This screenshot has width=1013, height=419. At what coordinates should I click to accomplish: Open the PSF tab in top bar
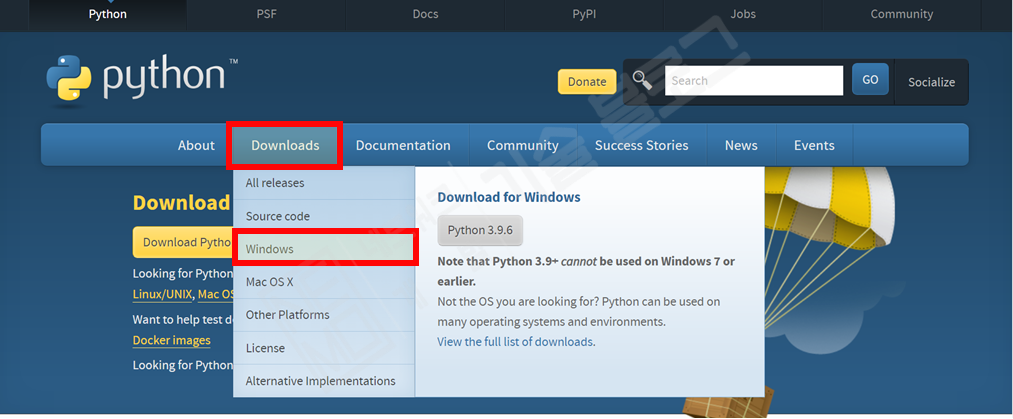[x=267, y=14]
